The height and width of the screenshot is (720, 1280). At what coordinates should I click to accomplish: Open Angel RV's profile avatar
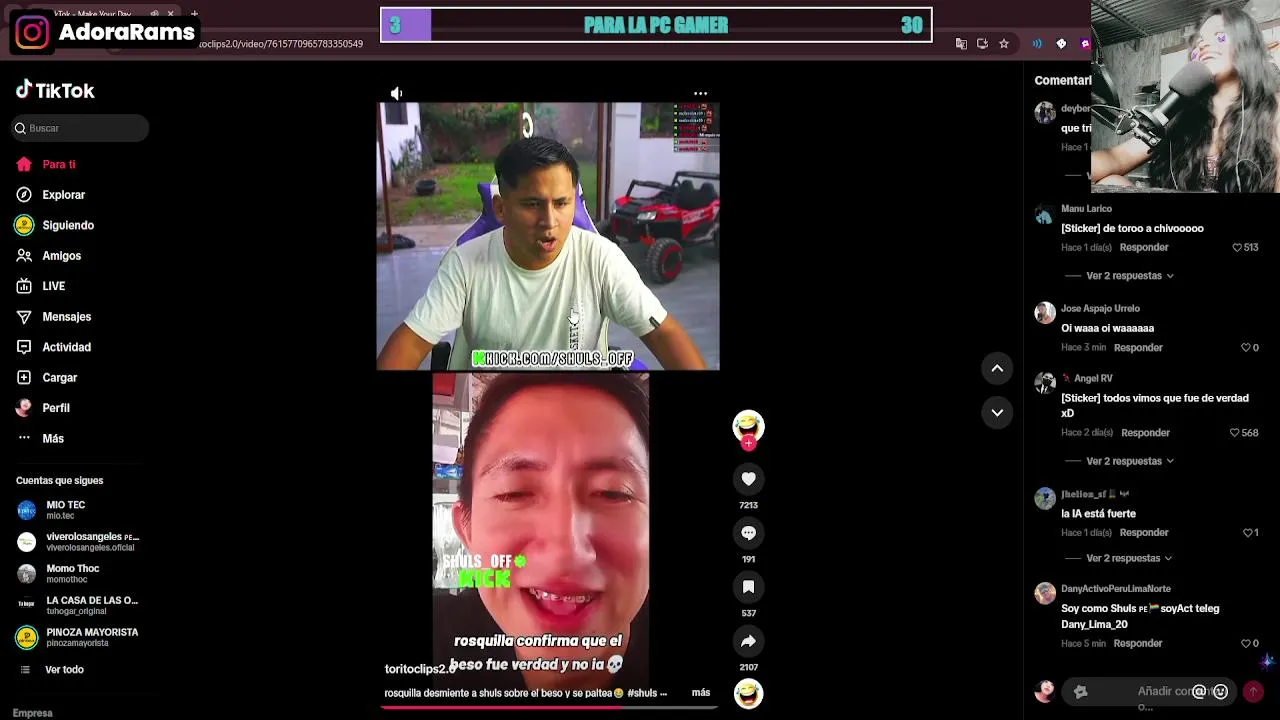pyautogui.click(x=1045, y=384)
